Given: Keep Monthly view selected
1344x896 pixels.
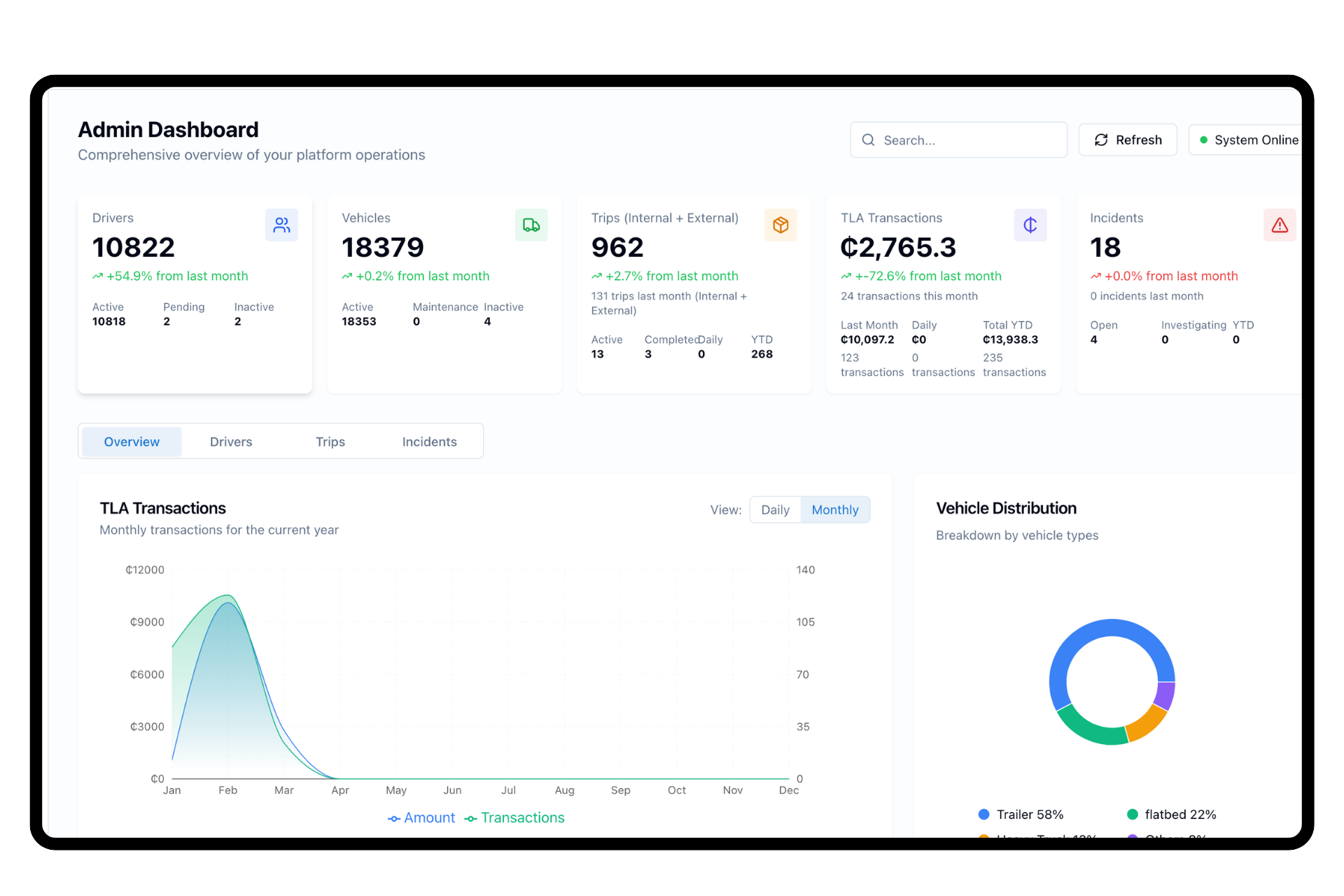Looking at the screenshot, I should tap(834, 510).
